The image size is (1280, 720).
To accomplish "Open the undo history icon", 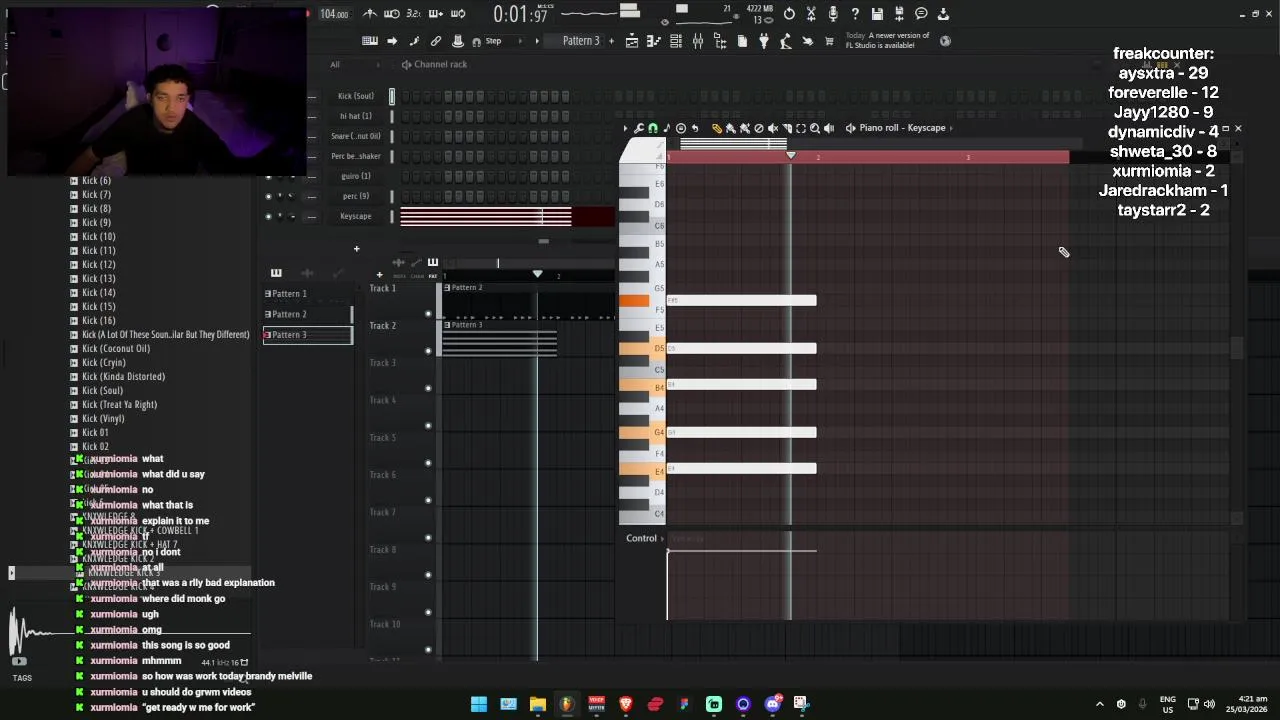I will 789,14.
